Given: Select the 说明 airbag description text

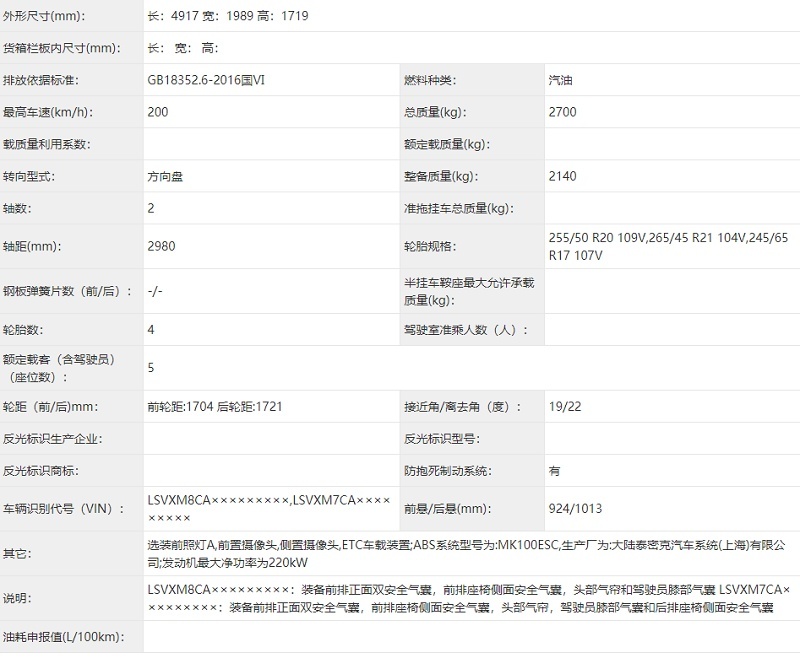Looking at the screenshot, I should 469,599.
